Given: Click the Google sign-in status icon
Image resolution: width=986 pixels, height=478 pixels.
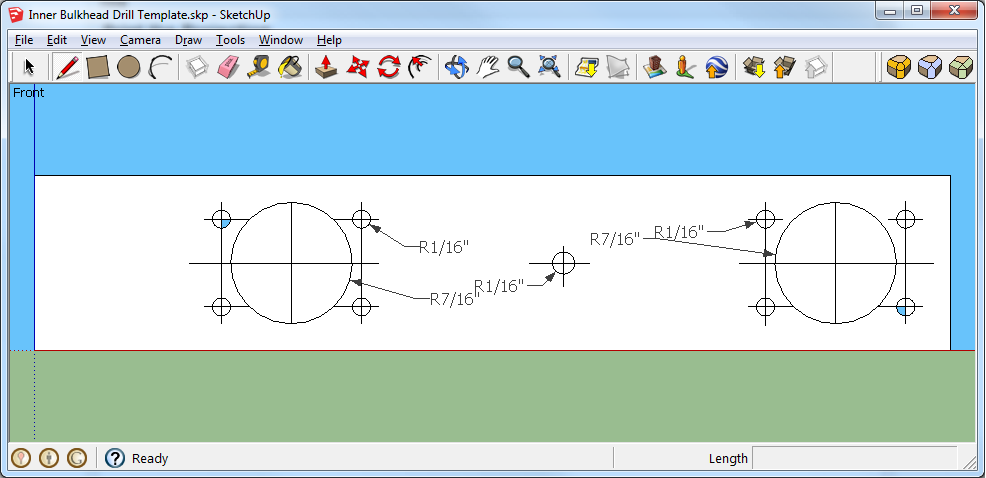Looking at the screenshot, I should click(x=77, y=458).
